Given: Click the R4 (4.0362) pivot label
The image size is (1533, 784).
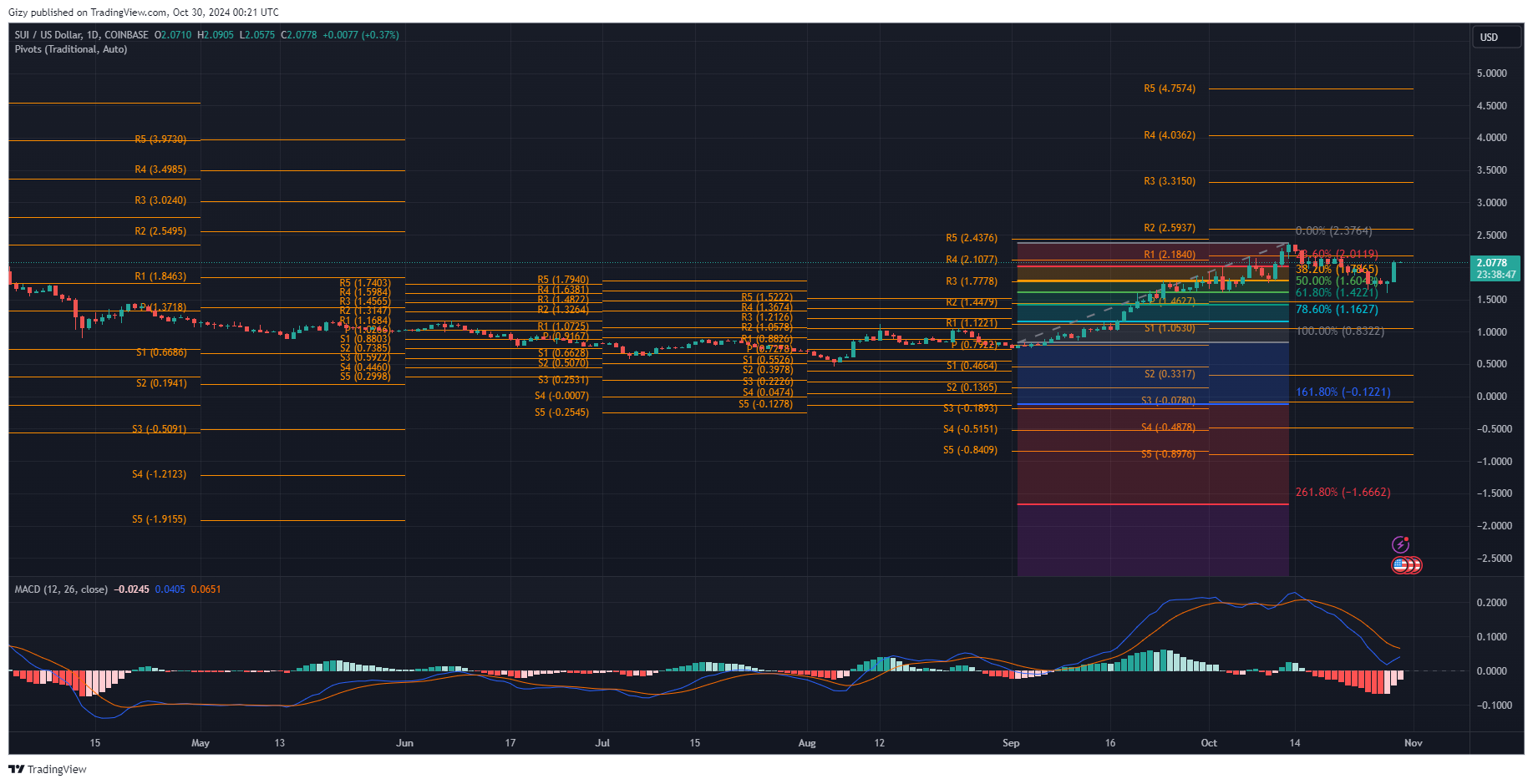Looking at the screenshot, I should 1170,135.
